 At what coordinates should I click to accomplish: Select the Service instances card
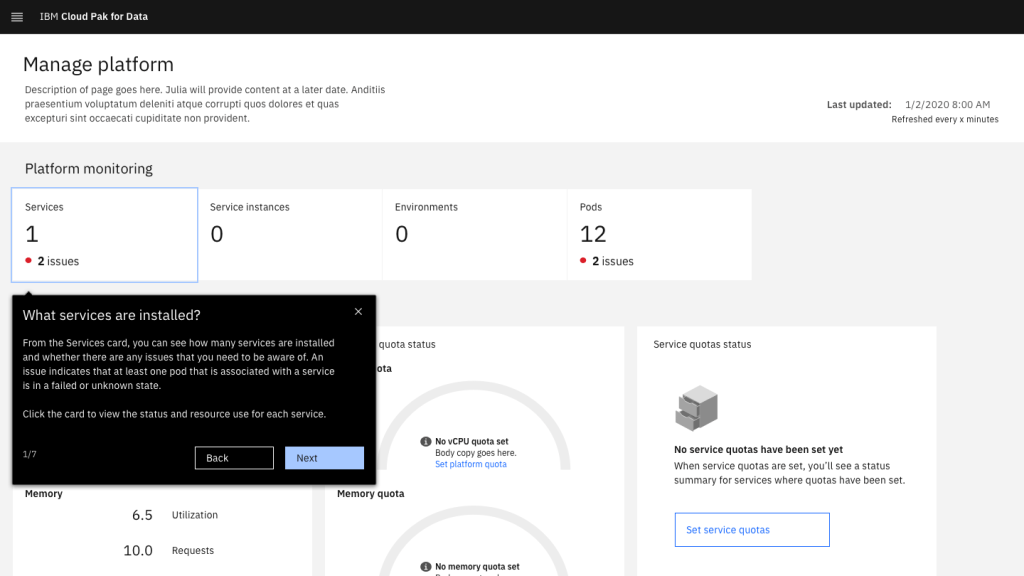pos(289,234)
